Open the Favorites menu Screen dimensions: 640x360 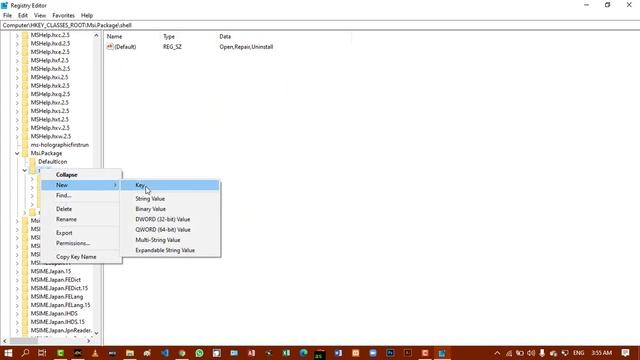pos(63,15)
